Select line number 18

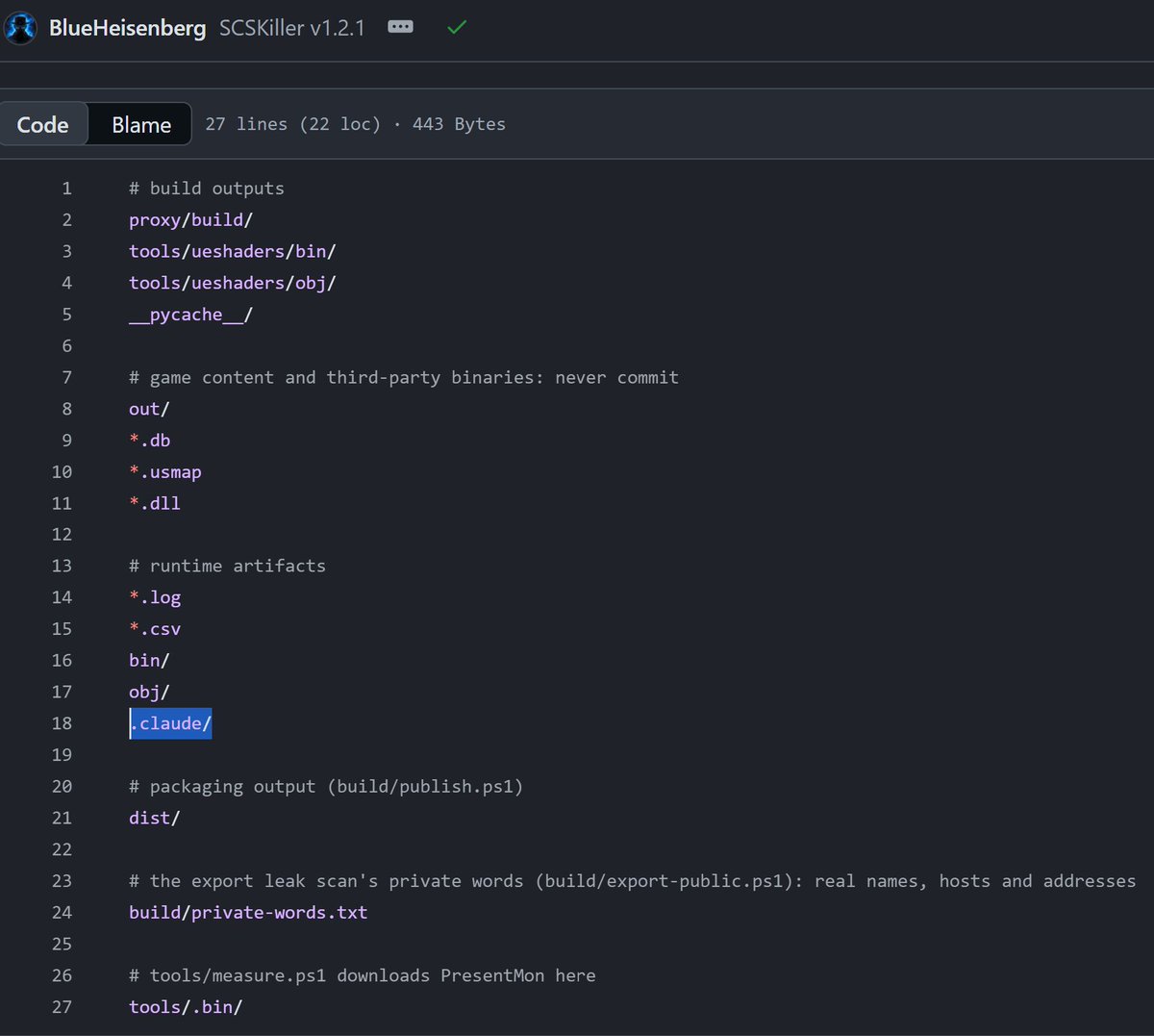click(x=62, y=723)
